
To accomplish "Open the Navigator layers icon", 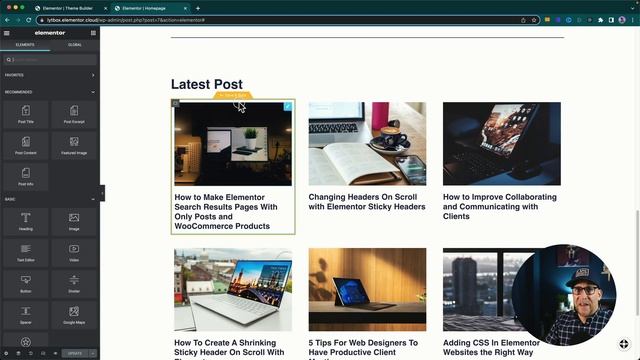I will [x=18, y=353].
